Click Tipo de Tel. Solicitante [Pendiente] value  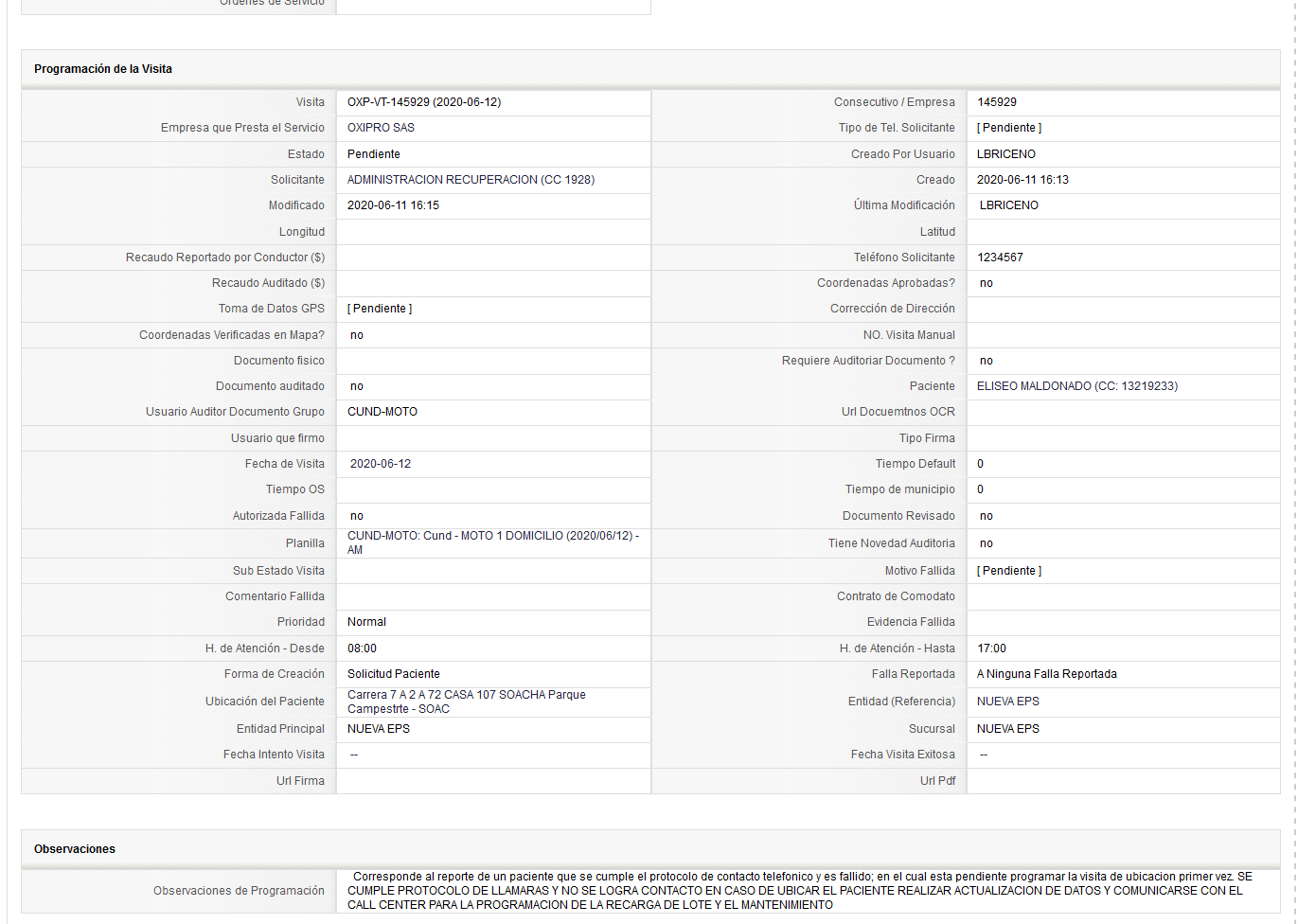point(1009,128)
